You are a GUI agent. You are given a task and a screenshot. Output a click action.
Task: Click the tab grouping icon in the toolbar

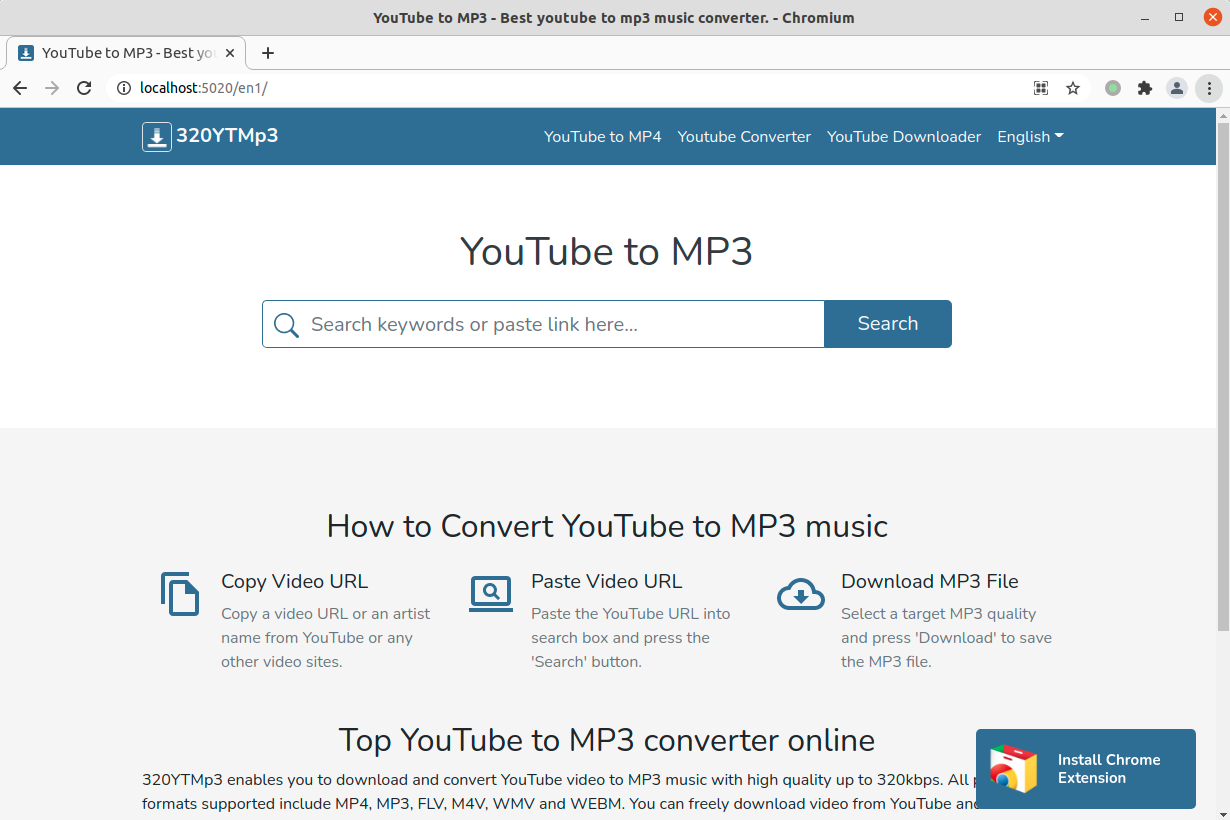[1040, 88]
